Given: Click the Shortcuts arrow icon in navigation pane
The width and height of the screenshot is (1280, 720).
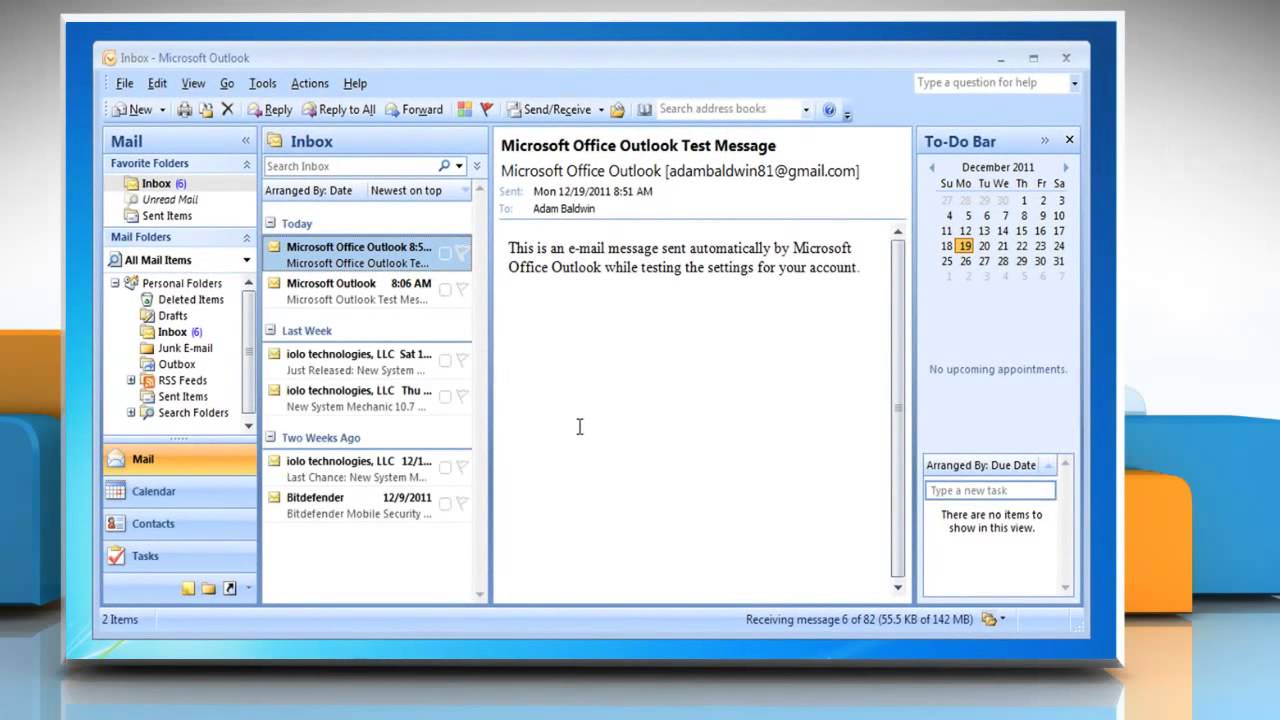Looking at the screenshot, I should pyautogui.click(x=230, y=589).
